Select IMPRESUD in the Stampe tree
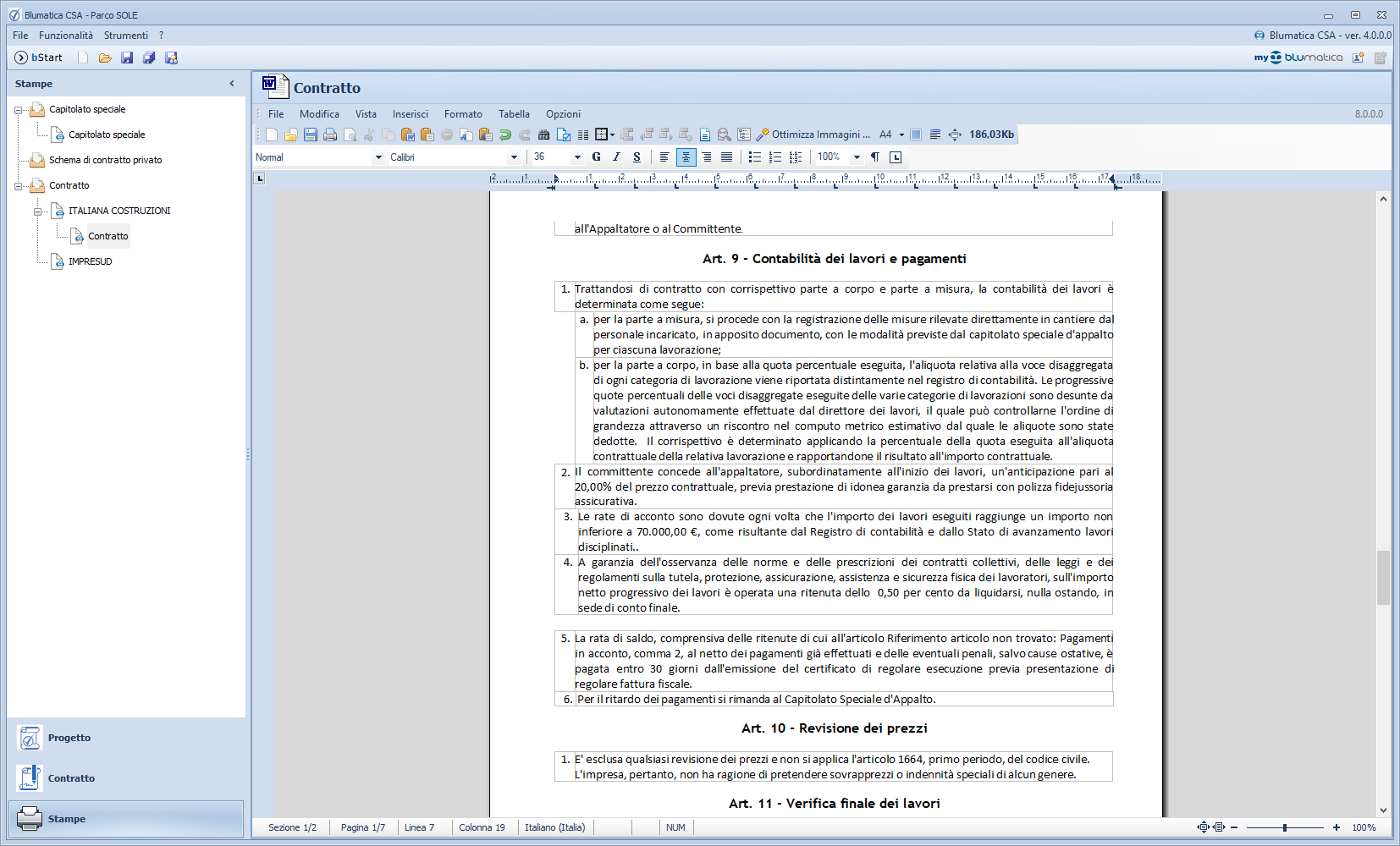 point(90,261)
